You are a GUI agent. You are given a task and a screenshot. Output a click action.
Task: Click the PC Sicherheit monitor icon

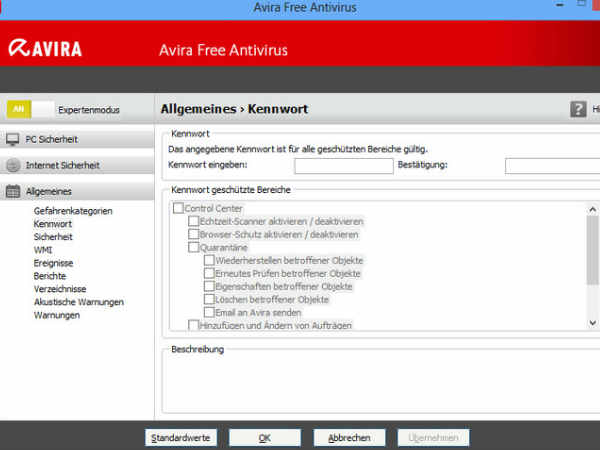point(13,139)
